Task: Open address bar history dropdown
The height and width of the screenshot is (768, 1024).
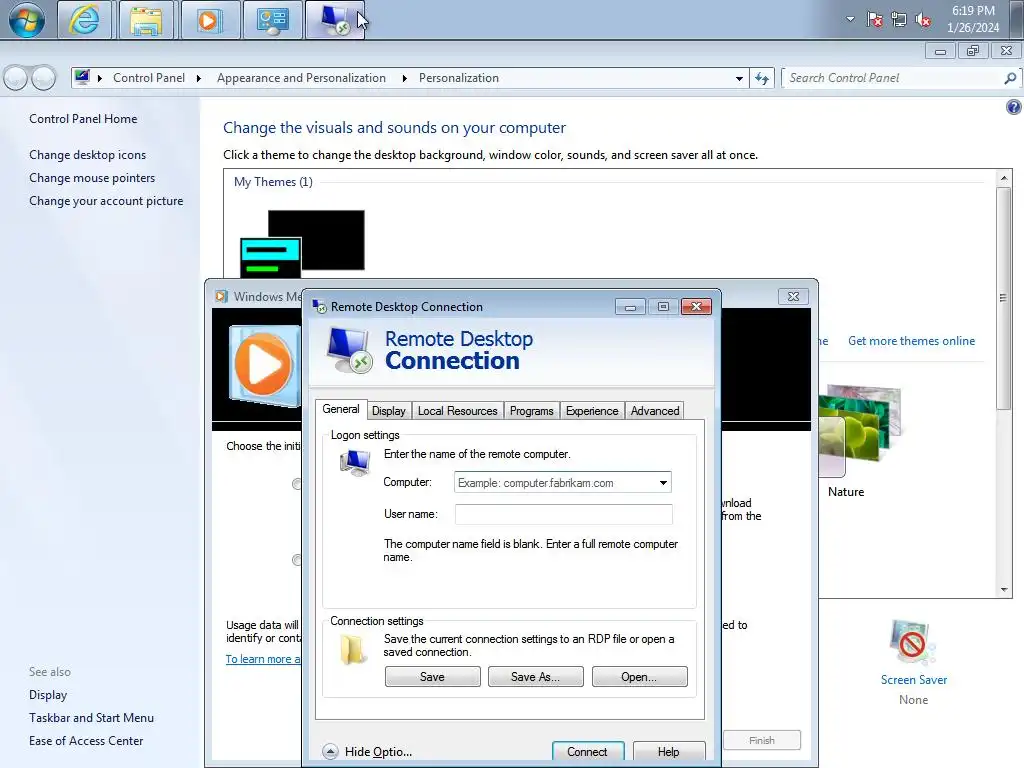Action: pyautogui.click(x=739, y=78)
